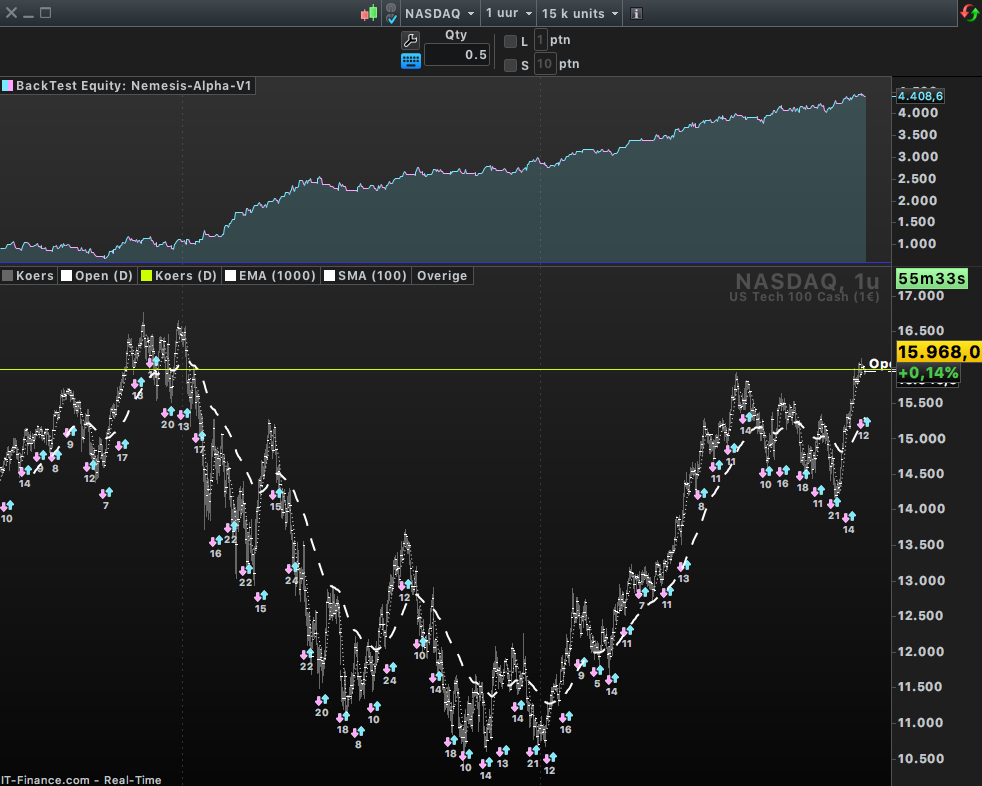Click the 'IT-Finance.com - Real-Time' text

(81, 780)
